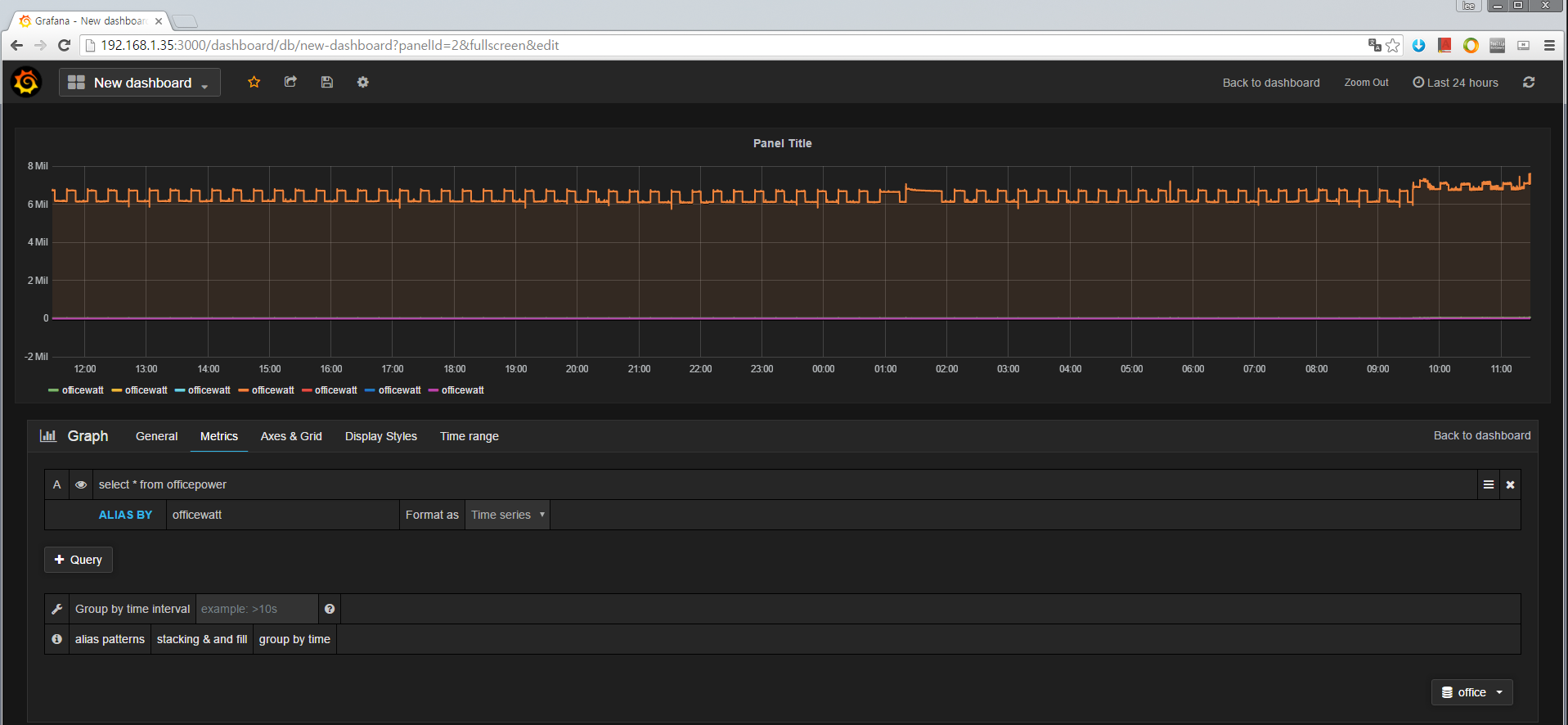The height and width of the screenshot is (725, 1568).
Task: Click the light blue officewatt legend swatch
Action: pyautogui.click(x=180, y=390)
